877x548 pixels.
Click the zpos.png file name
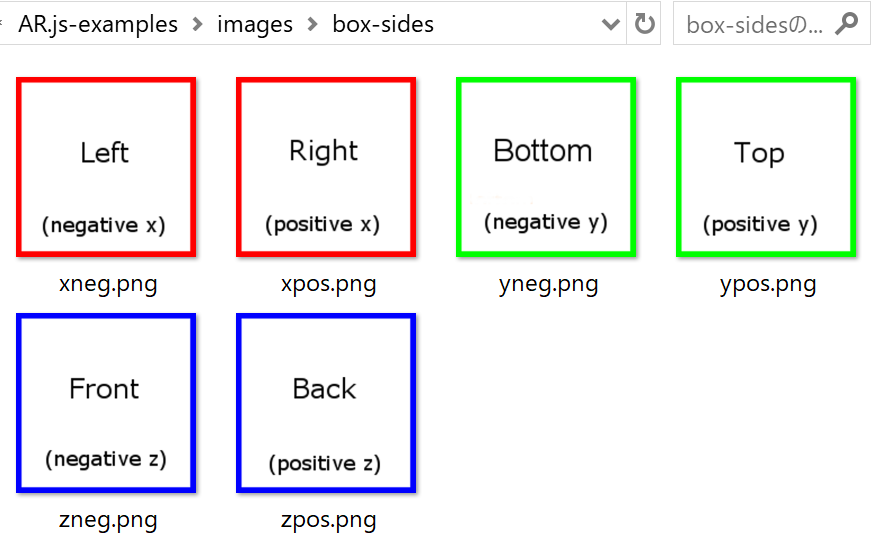(x=328, y=521)
